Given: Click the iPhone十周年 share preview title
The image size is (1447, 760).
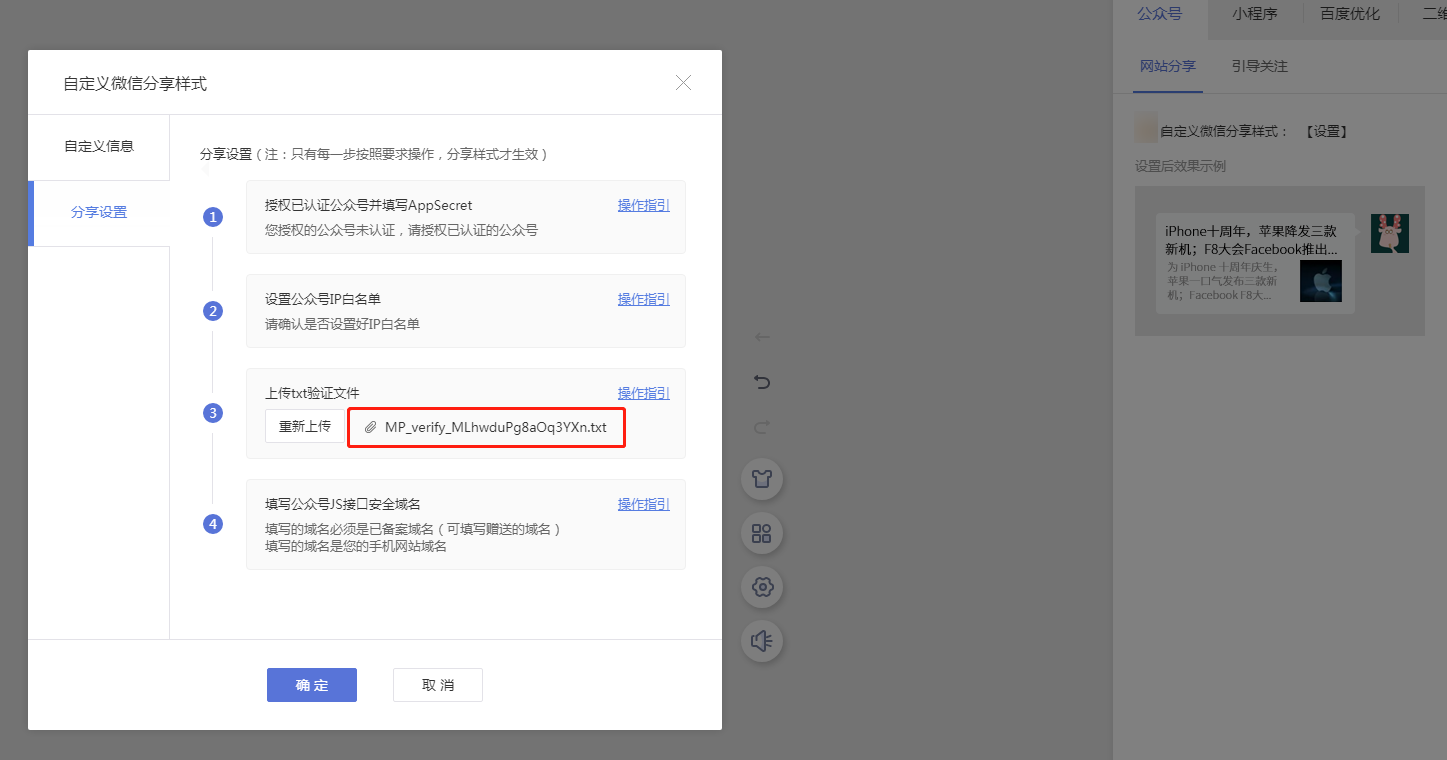Looking at the screenshot, I should 1251,240.
